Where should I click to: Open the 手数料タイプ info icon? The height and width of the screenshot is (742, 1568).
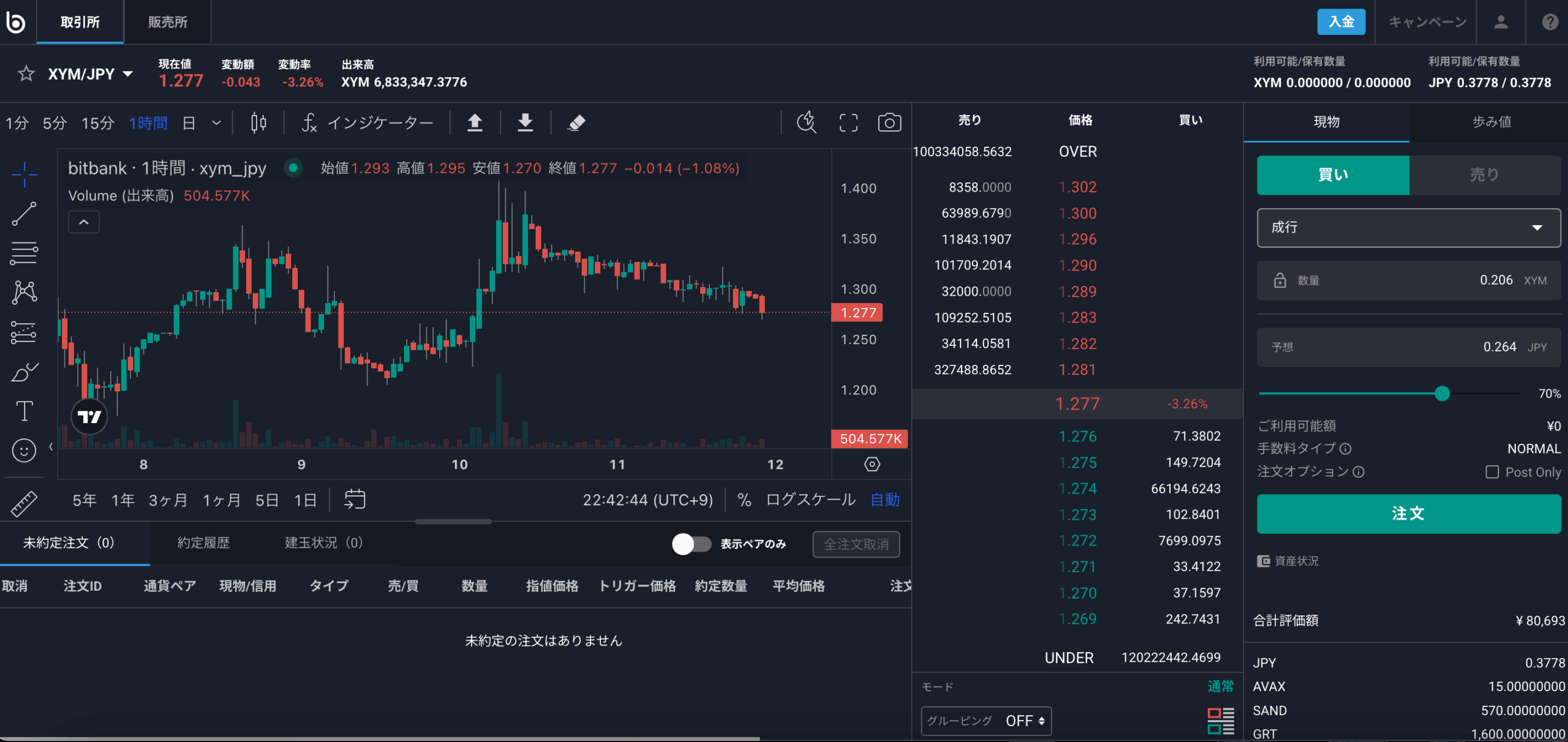pyautogui.click(x=1346, y=449)
